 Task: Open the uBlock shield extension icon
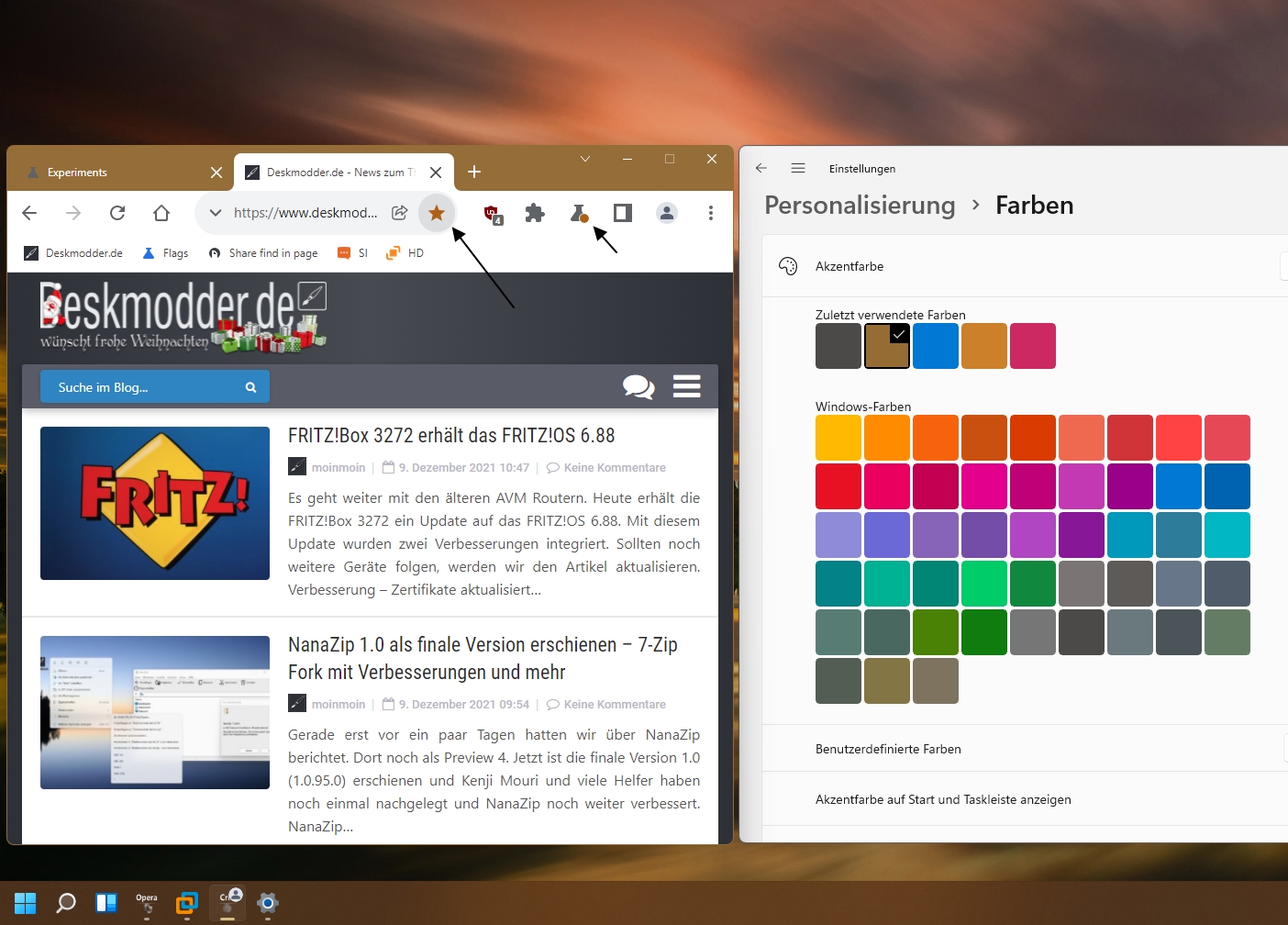493,214
